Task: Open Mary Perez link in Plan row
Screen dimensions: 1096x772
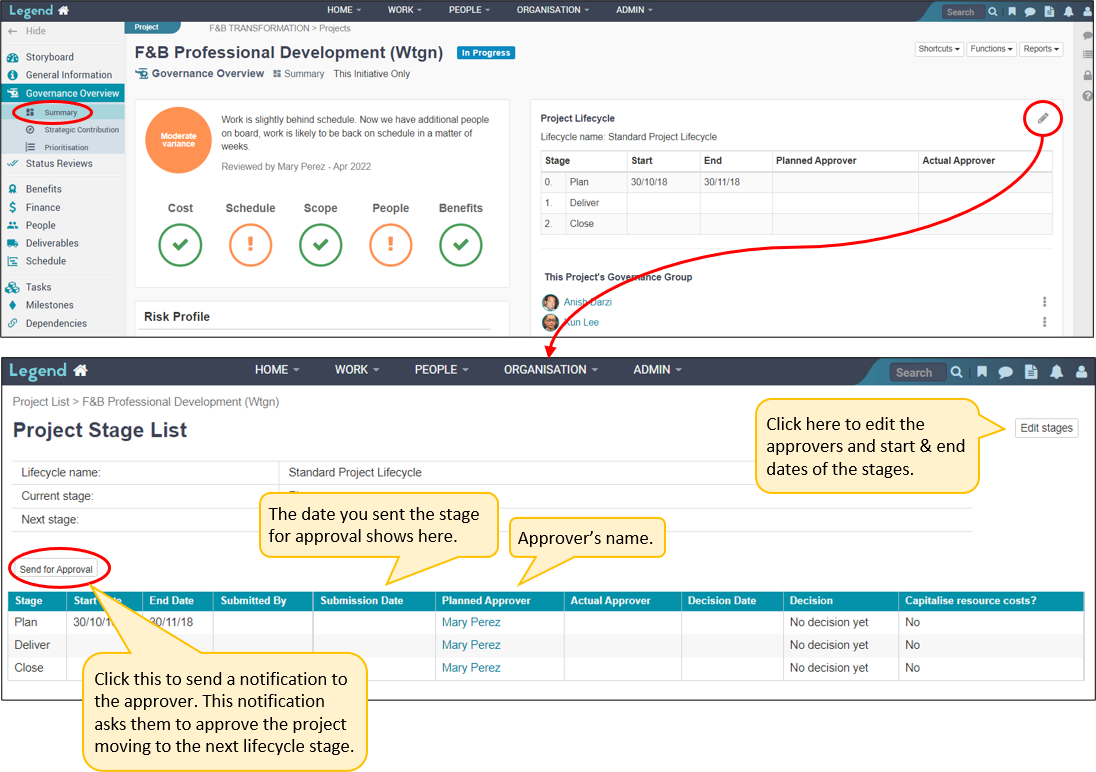Action: 470,622
